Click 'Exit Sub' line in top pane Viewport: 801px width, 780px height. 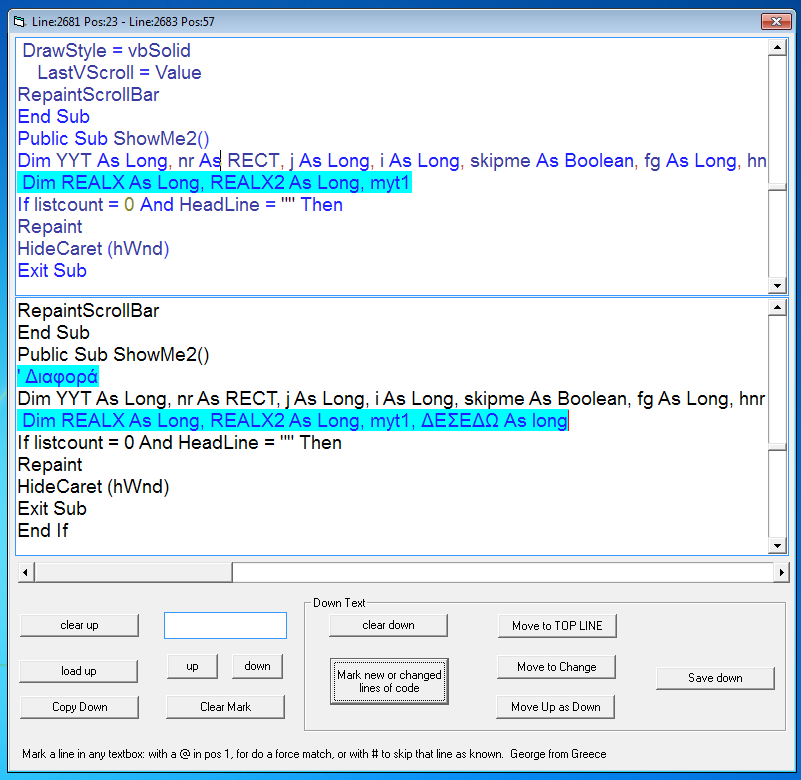tap(52, 270)
